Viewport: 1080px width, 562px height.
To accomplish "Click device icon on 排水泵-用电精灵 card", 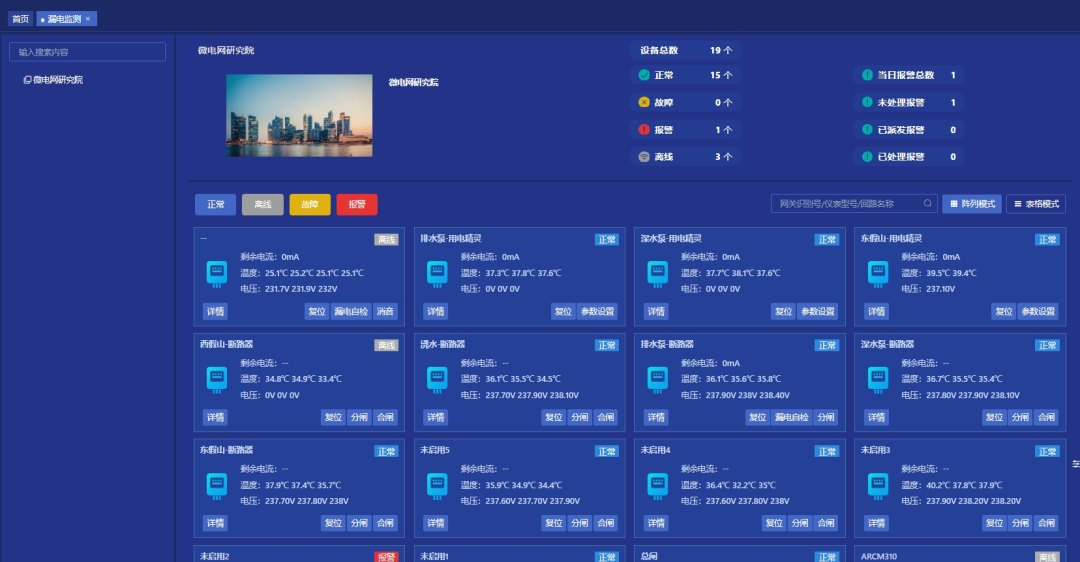I will click(x=437, y=273).
